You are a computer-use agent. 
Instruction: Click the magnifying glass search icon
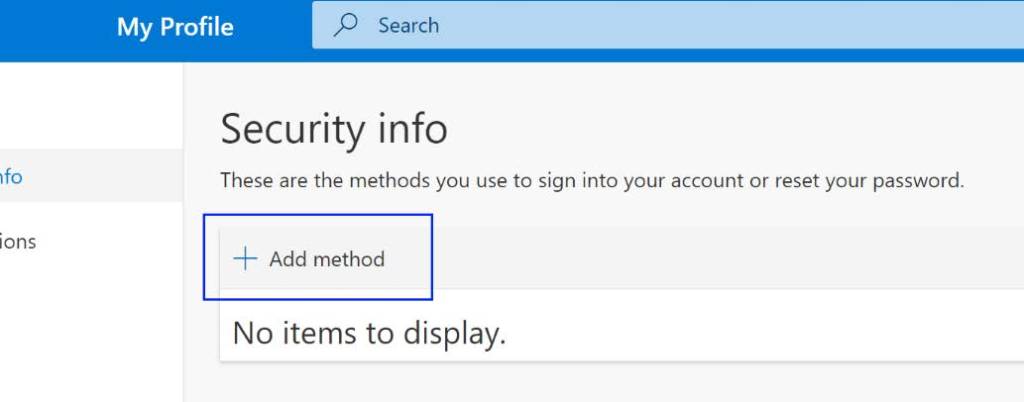coord(345,25)
